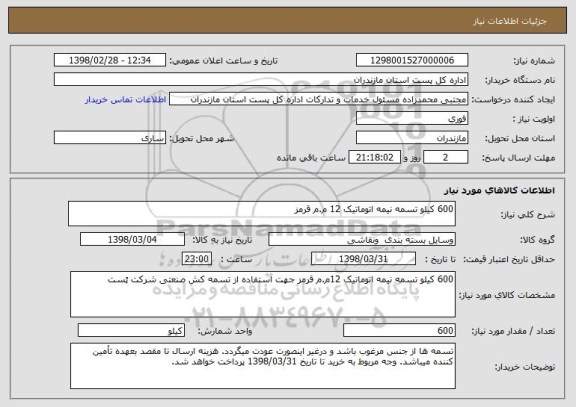The height and width of the screenshot is (407, 576).
Task: Click the حداقل تاریخ اعتبار قیمت label
Action: [x=509, y=259]
